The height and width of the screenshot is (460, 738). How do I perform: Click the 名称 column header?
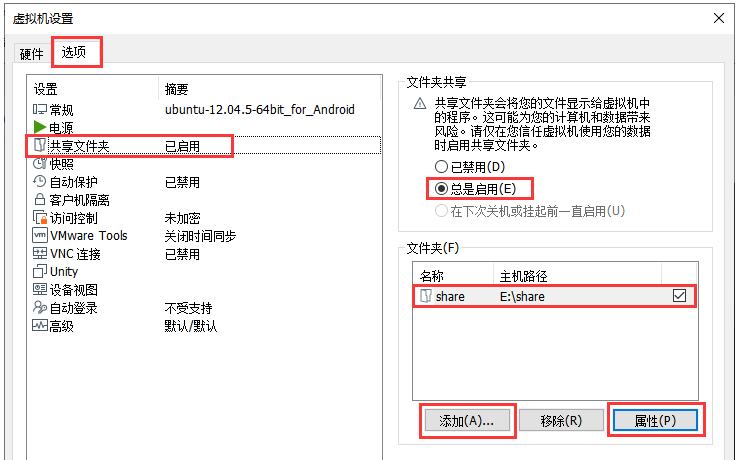432,276
